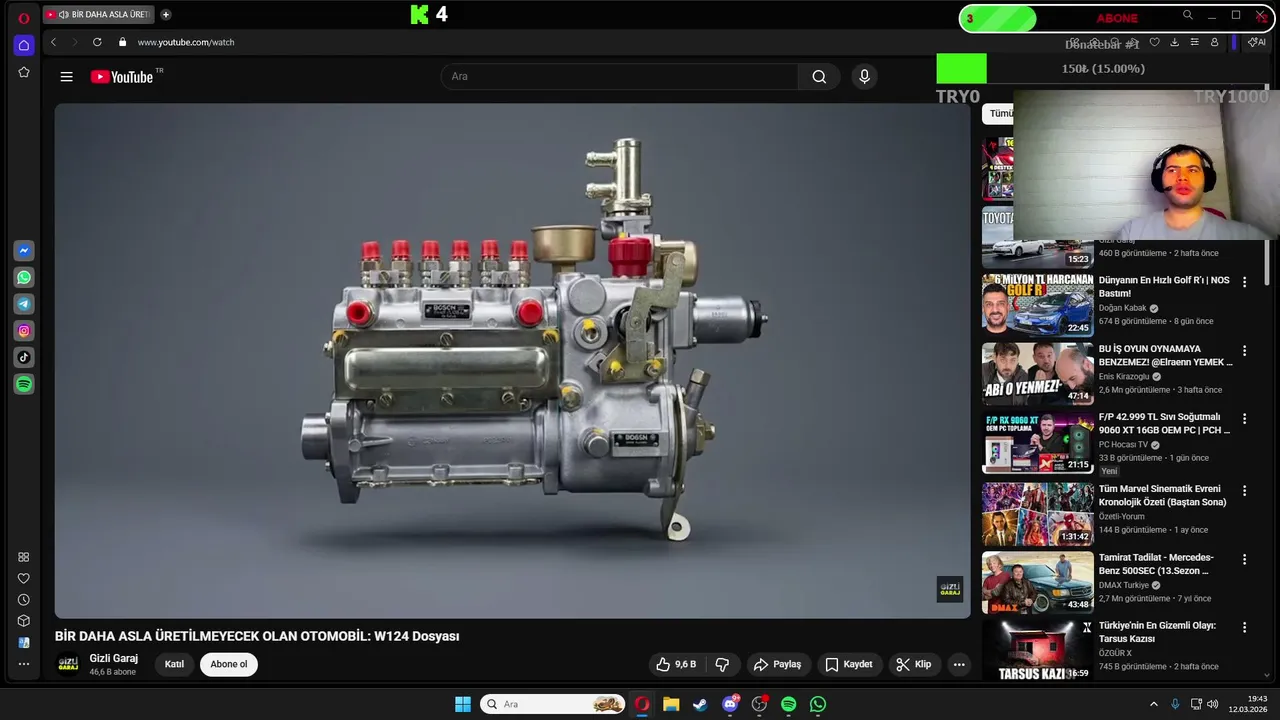The height and width of the screenshot is (720, 1280).
Task: Open the Dünyanın En Hızlı Golf R thumbnail
Action: 1037,304
